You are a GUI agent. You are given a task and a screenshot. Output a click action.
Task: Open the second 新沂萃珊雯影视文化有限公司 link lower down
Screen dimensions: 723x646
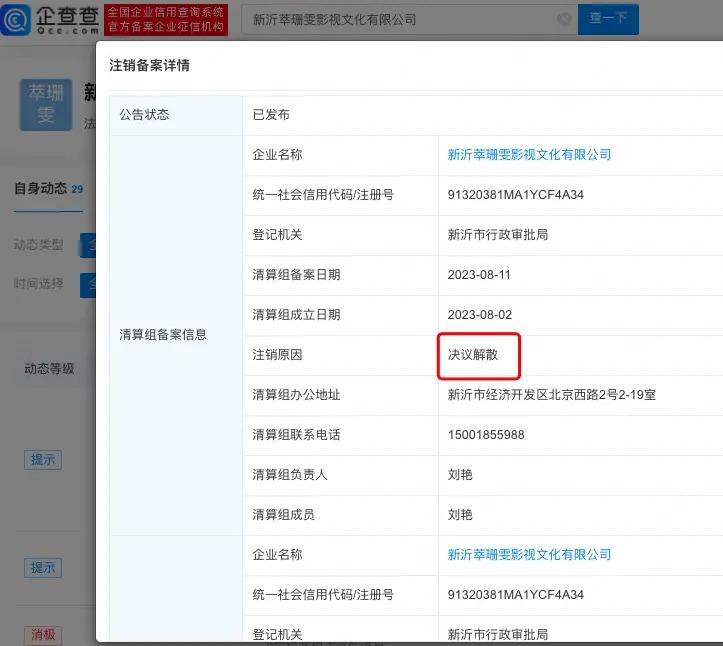(529, 555)
